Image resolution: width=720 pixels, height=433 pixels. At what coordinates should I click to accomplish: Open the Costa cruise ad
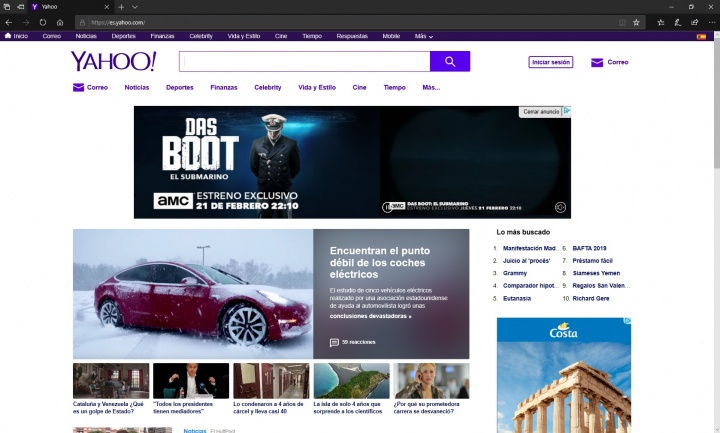(x=564, y=375)
